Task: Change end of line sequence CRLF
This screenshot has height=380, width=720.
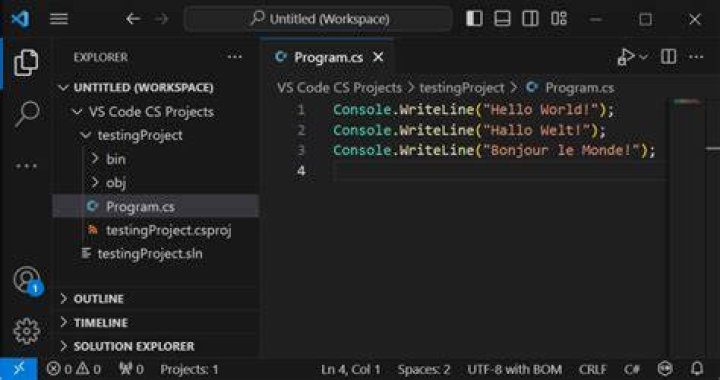Action: (x=592, y=369)
